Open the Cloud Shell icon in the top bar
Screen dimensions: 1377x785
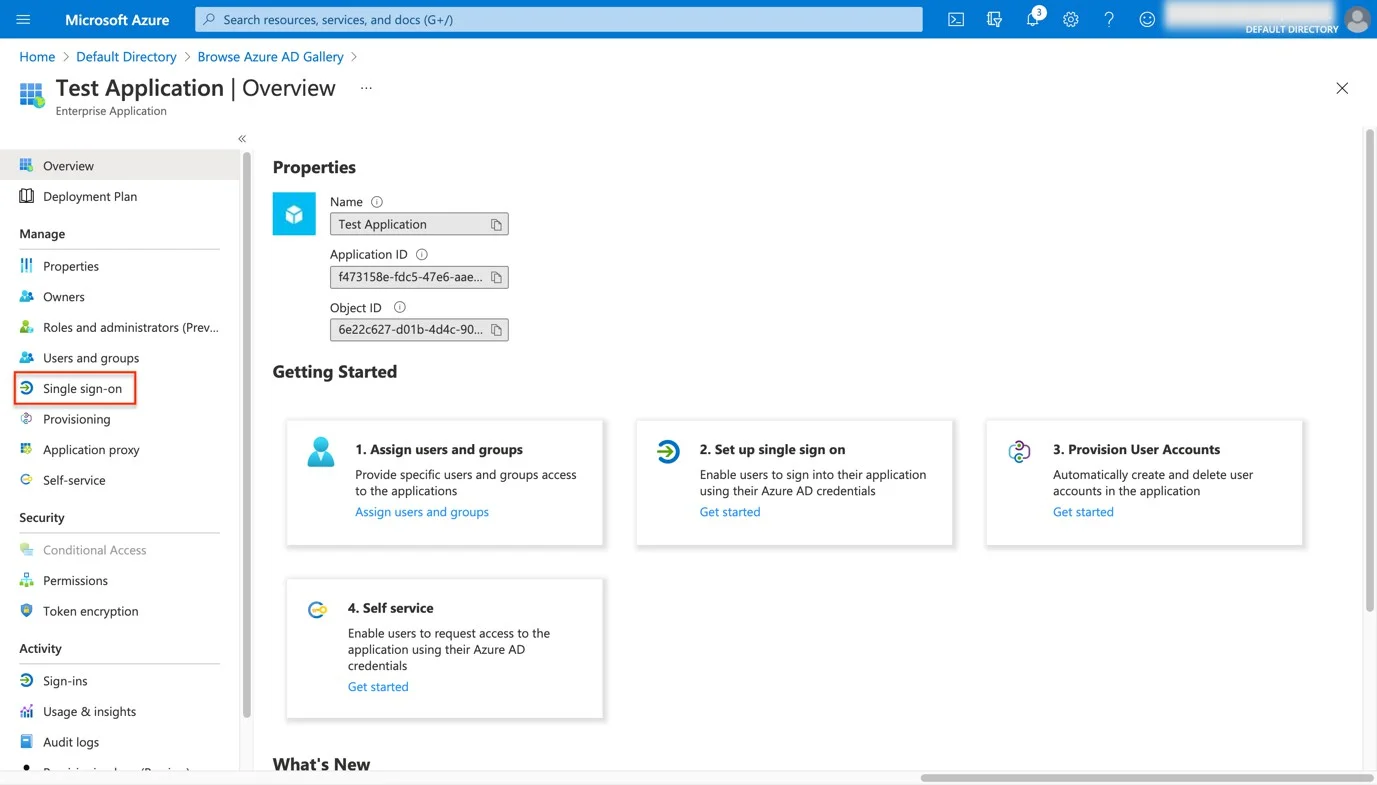956,19
